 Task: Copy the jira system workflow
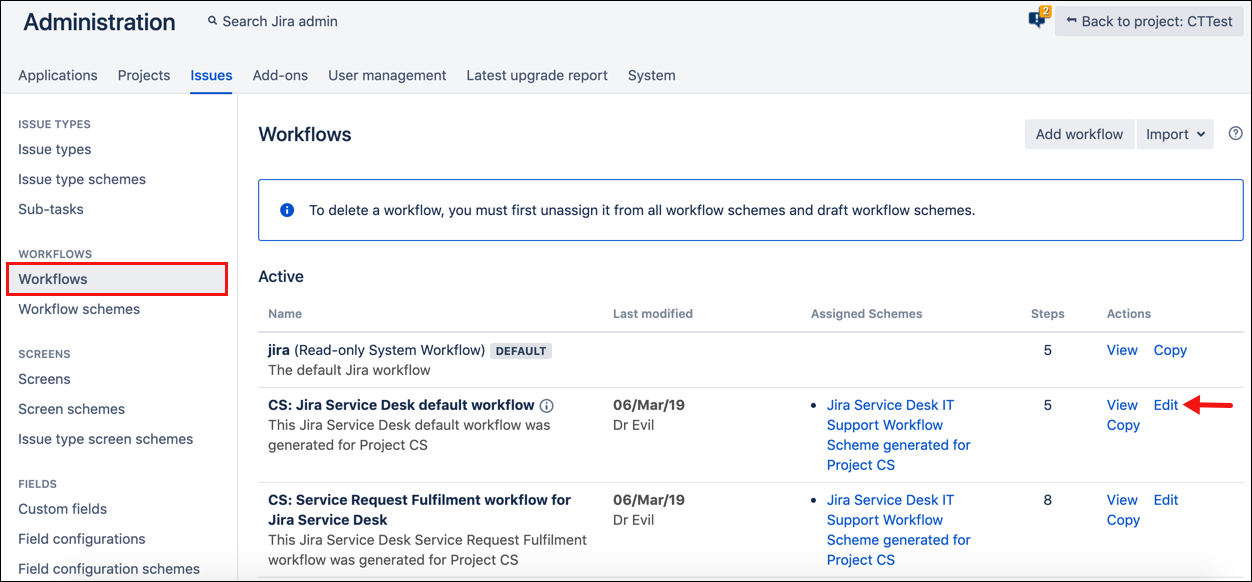pos(1170,350)
